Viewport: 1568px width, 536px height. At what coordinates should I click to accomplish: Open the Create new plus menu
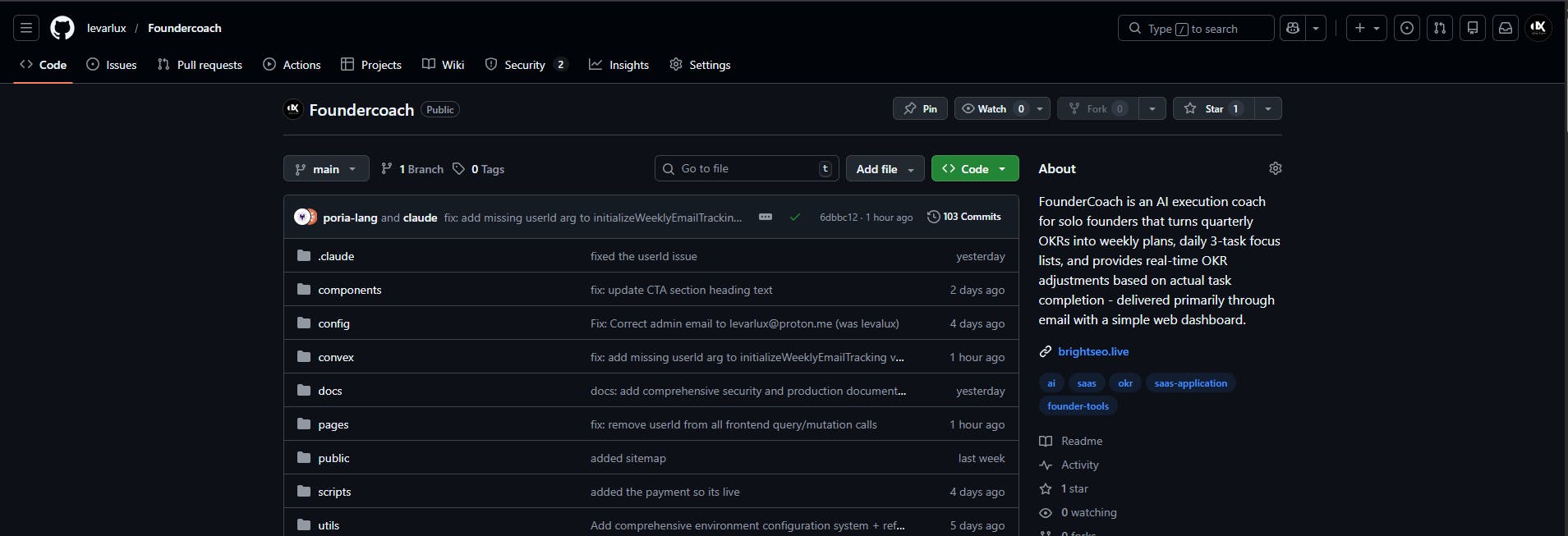click(1367, 28)
